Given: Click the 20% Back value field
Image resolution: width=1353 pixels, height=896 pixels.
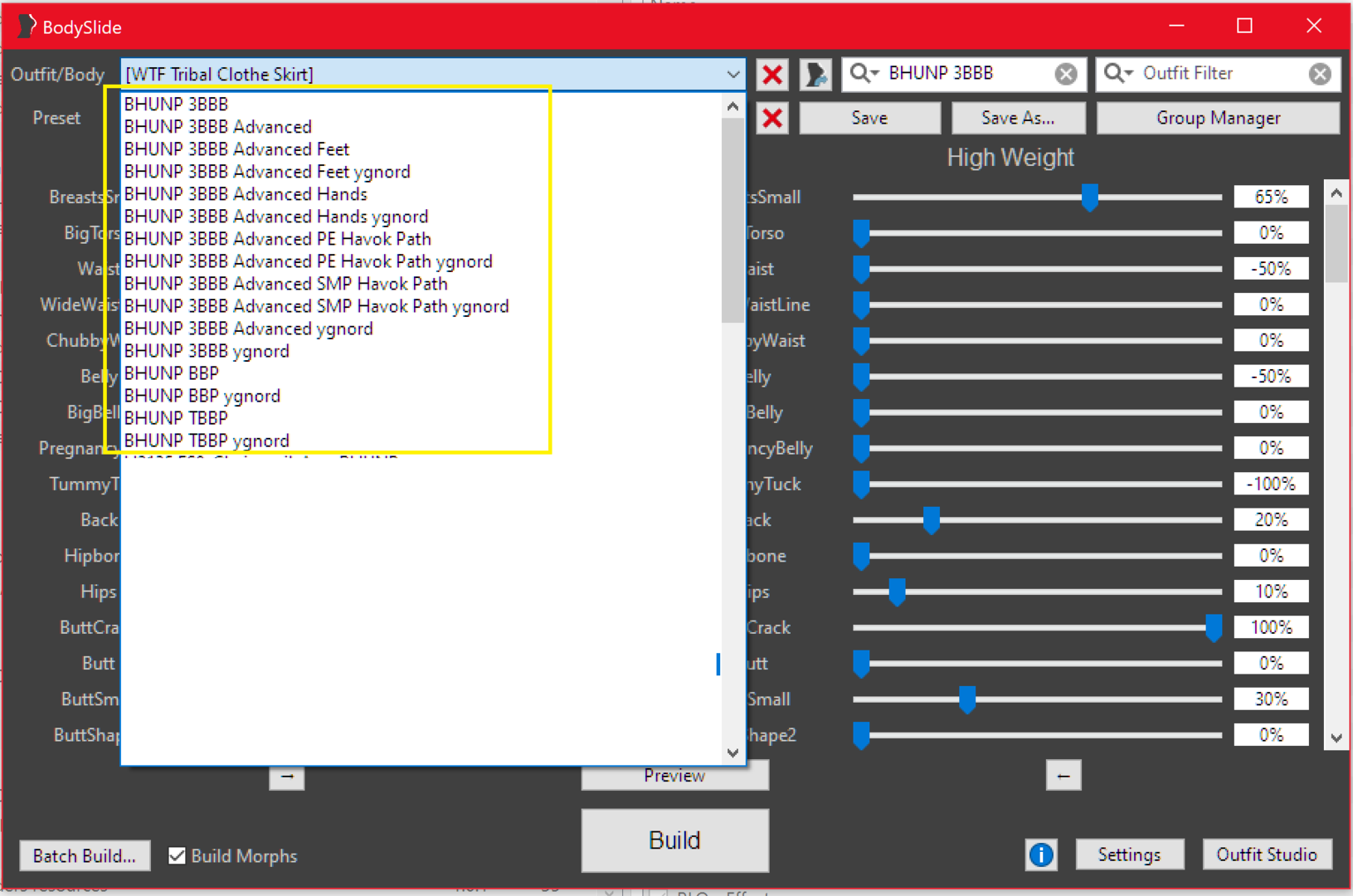Looking at the screenshot, I should (x=1271, y=520).
